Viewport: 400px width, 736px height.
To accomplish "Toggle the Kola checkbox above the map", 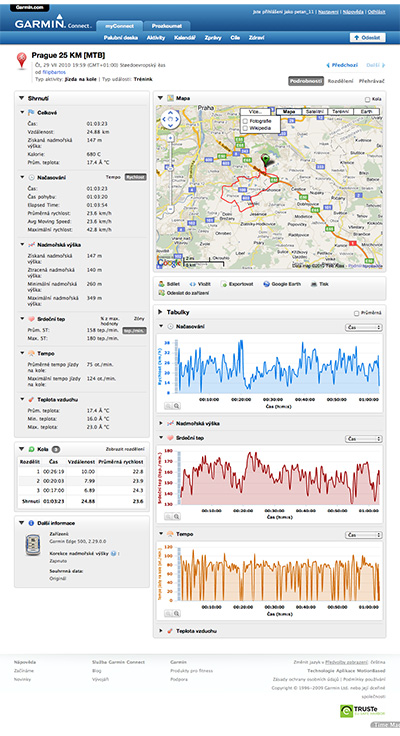I will tap(367, 100).
